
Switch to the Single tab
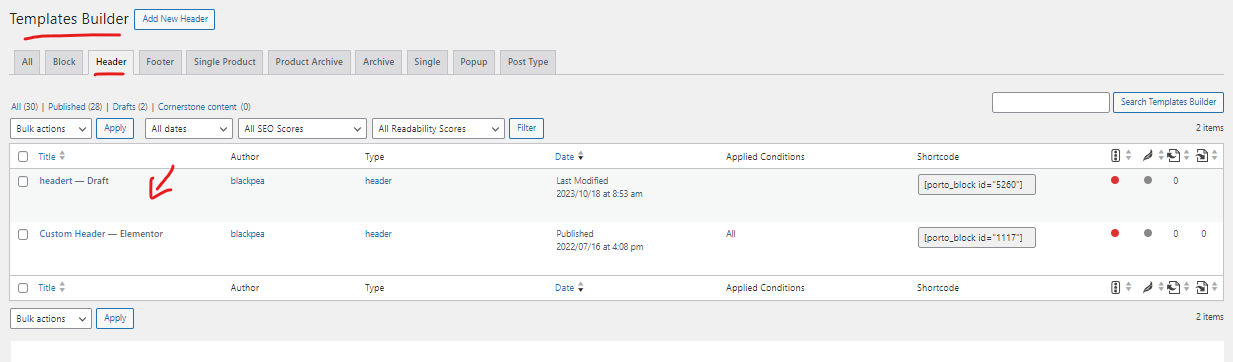coord(427,62)
